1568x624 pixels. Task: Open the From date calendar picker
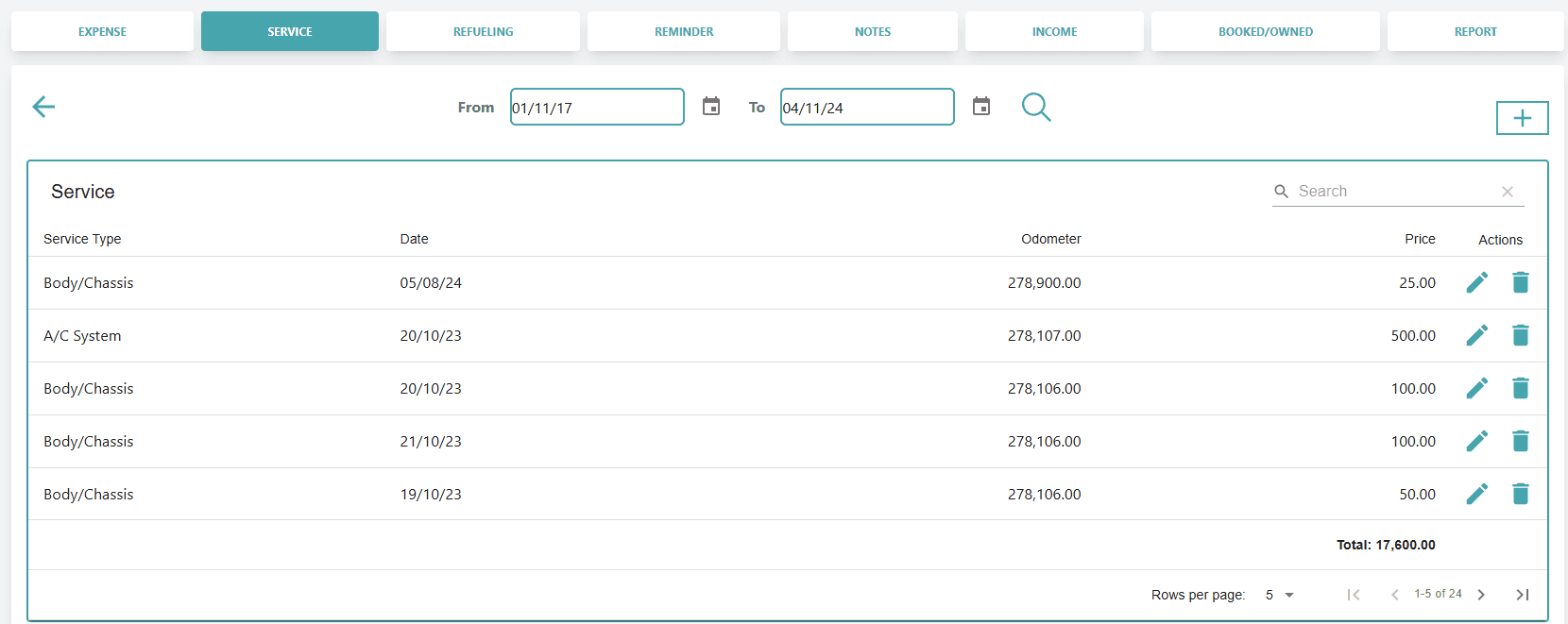[x=711, y=107]
